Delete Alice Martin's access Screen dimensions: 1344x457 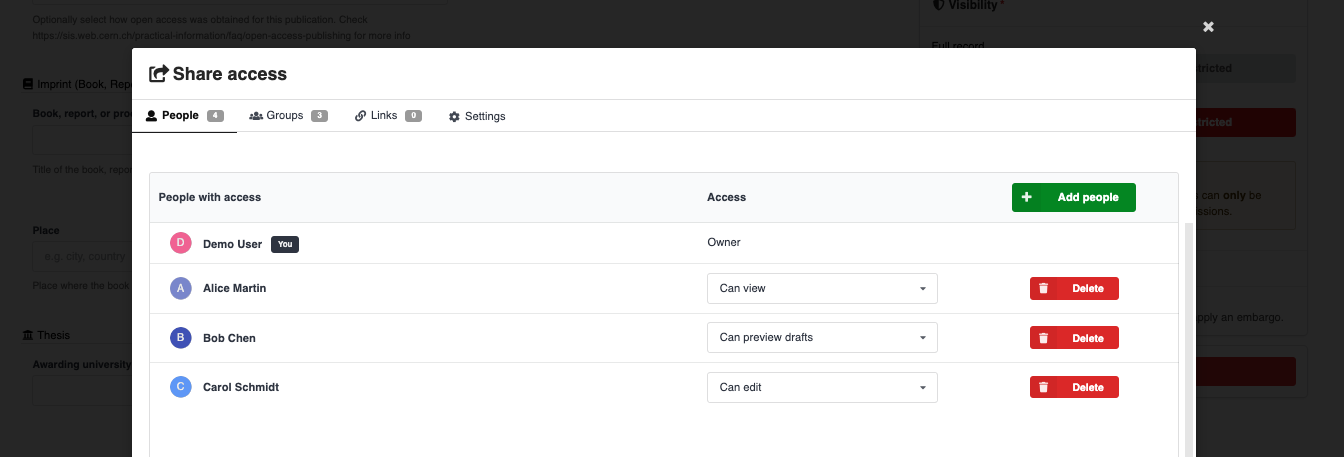[x=1074, y=288]
